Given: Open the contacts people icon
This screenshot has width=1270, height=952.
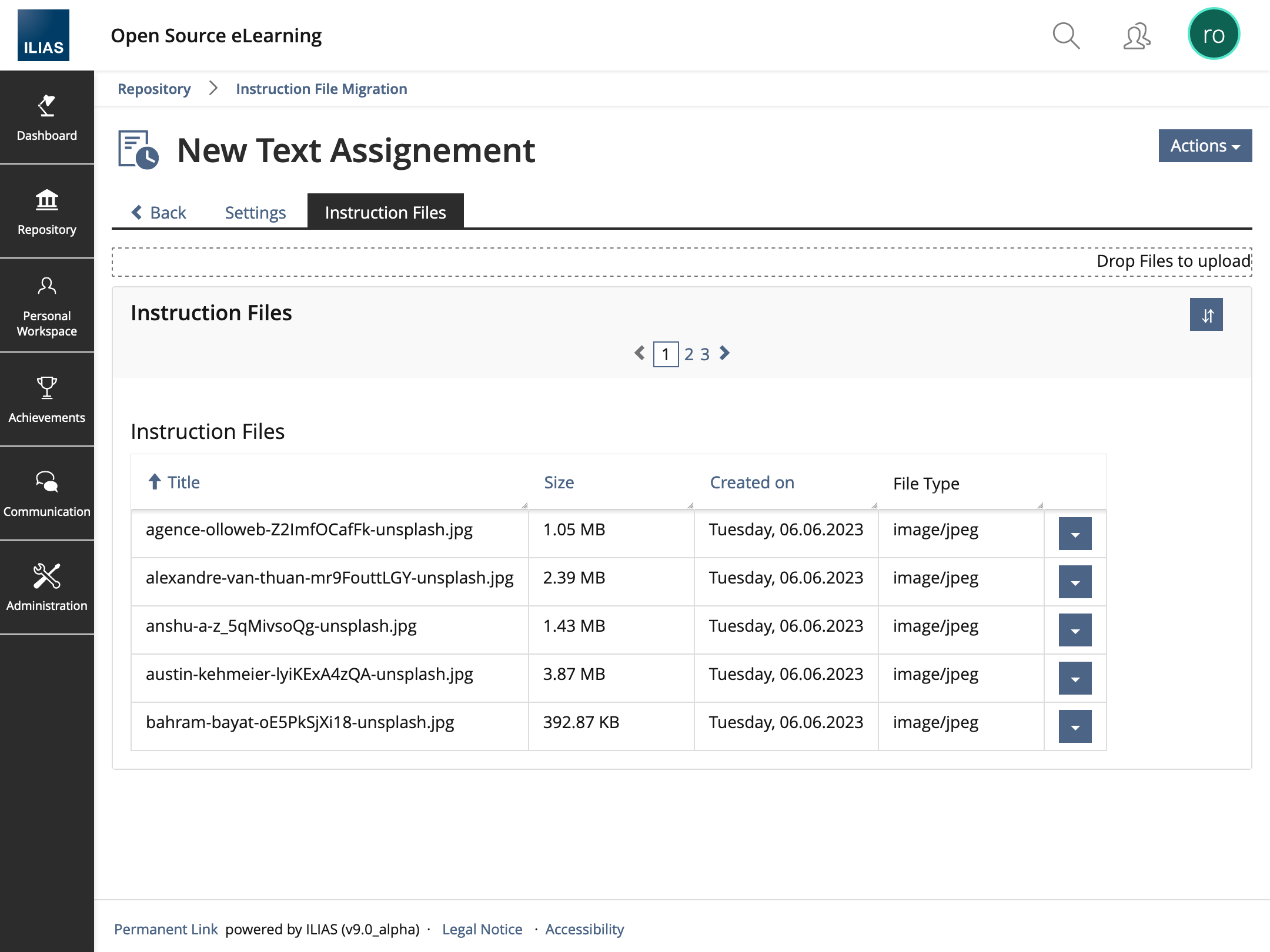Looking at the screenshot, I should coord(1137,36).
